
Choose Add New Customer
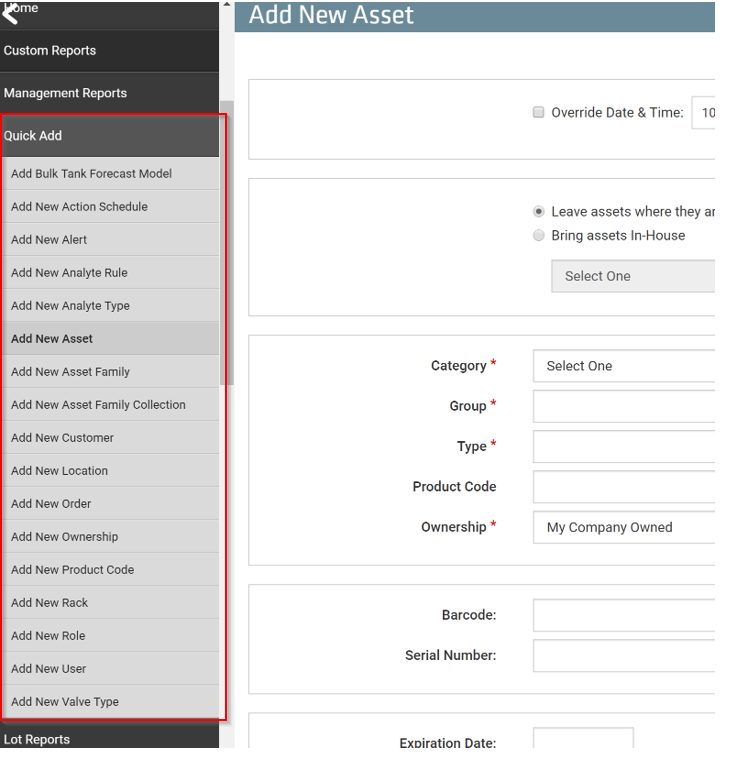click(111, 438)
